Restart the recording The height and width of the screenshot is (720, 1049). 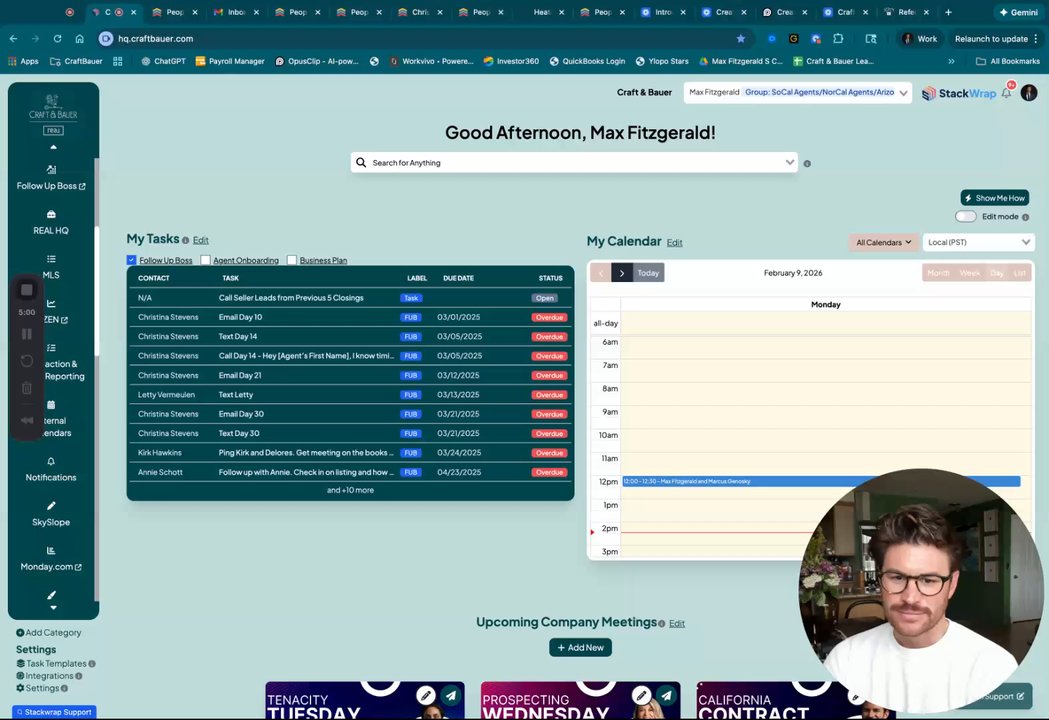[x=27, y=361]
